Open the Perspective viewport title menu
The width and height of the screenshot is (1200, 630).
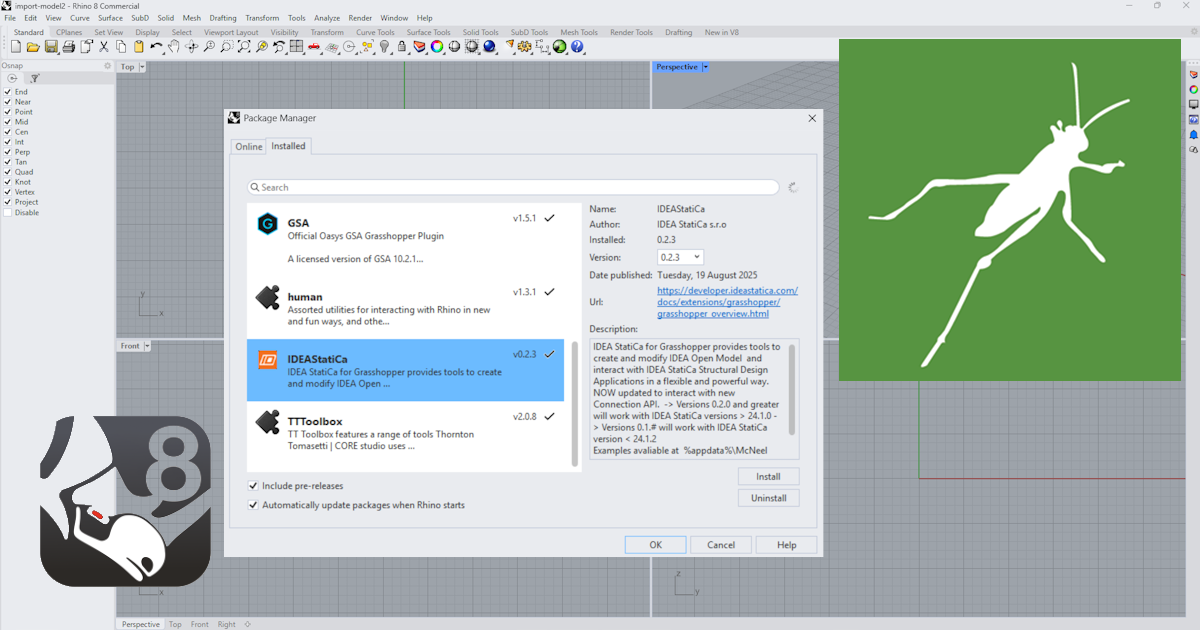tap(680, 66)
